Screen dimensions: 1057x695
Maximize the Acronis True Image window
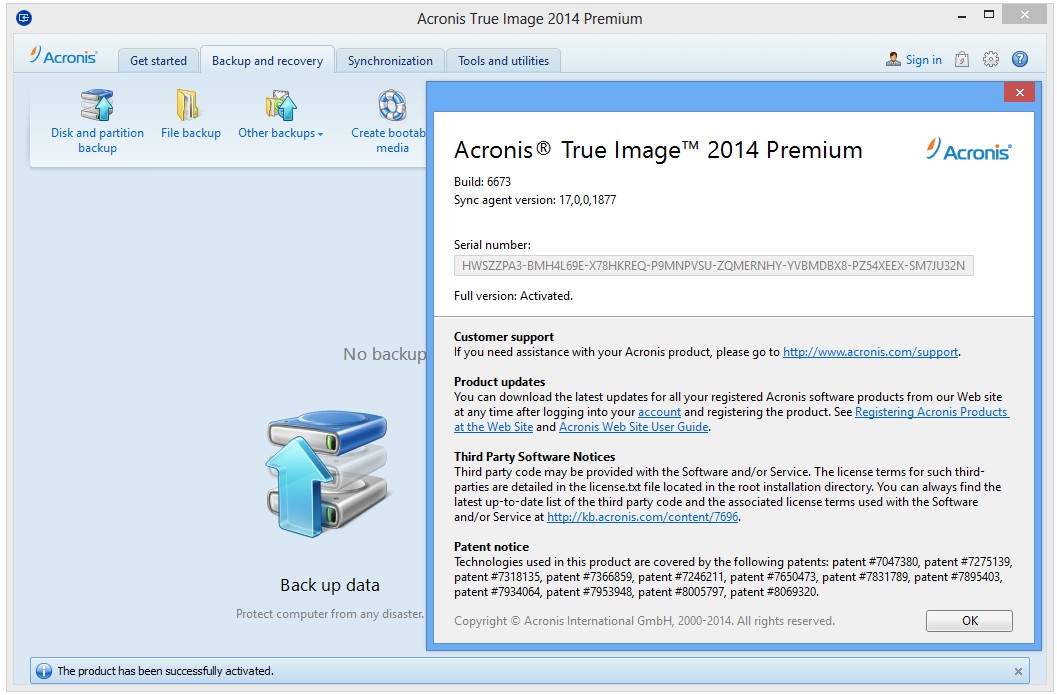[989, 15]
